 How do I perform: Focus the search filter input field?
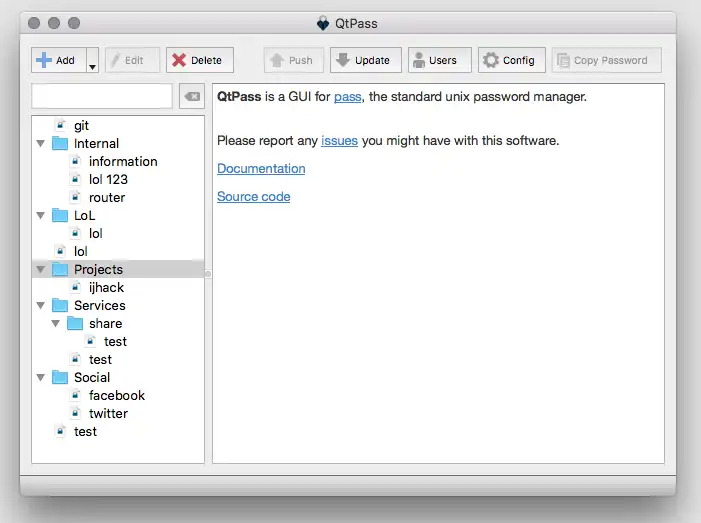[102, 96]
